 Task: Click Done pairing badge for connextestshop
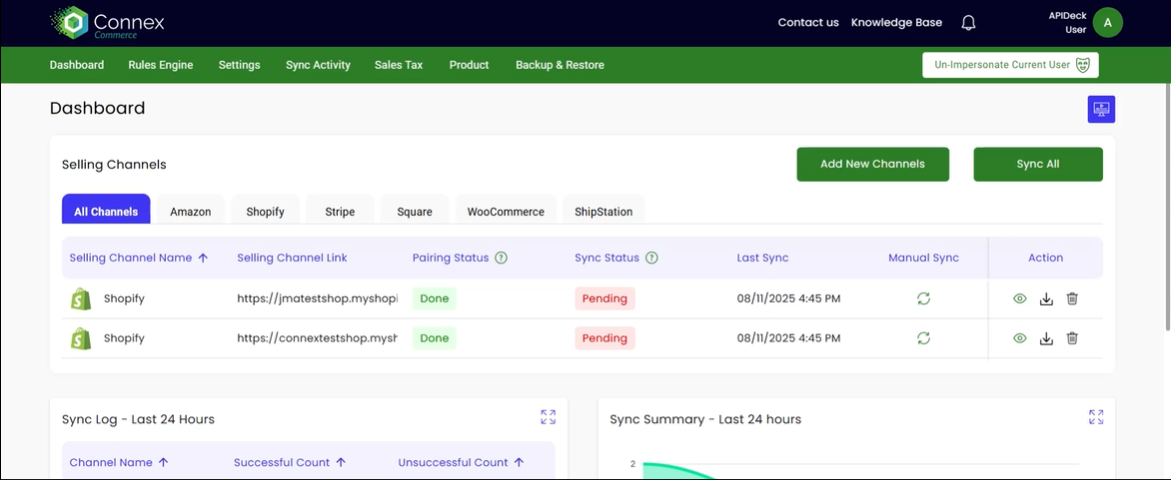(x=434, y=338)
